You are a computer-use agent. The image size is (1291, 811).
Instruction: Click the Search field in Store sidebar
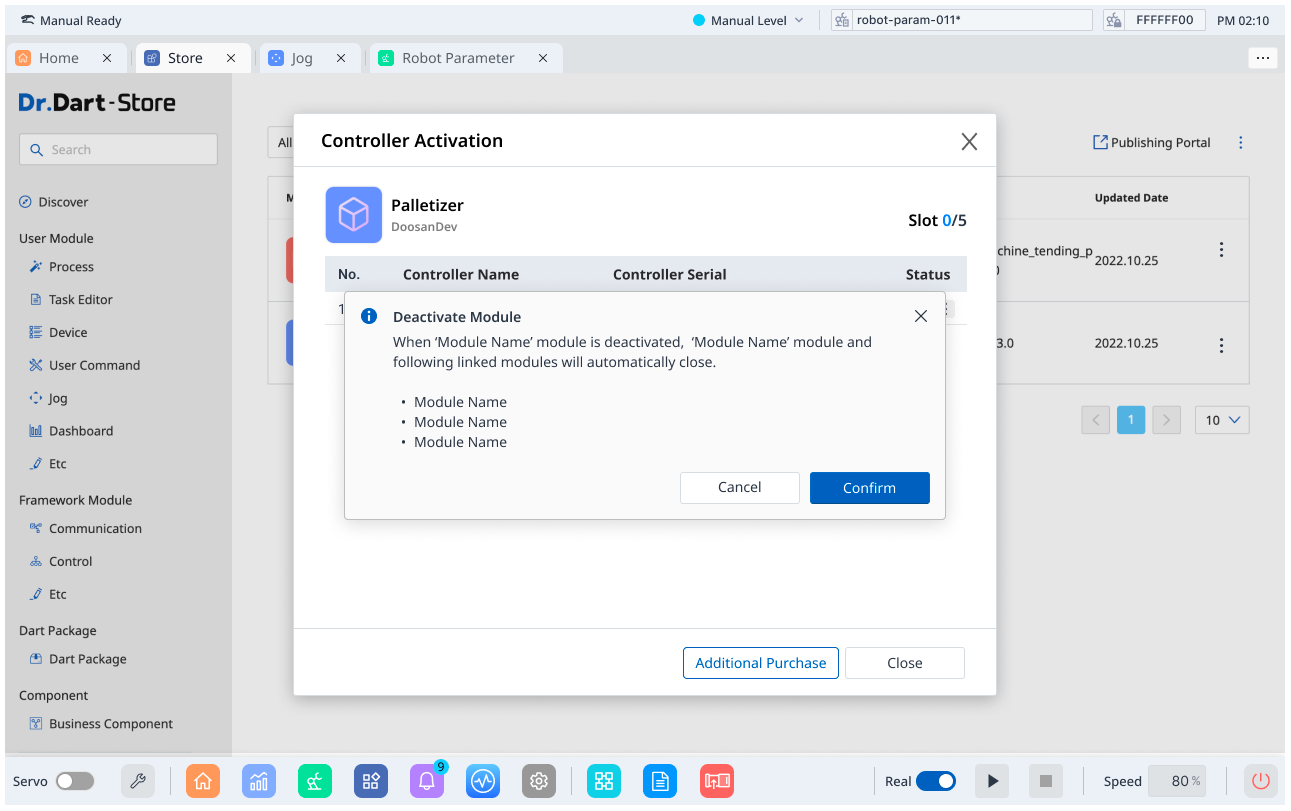118,150
